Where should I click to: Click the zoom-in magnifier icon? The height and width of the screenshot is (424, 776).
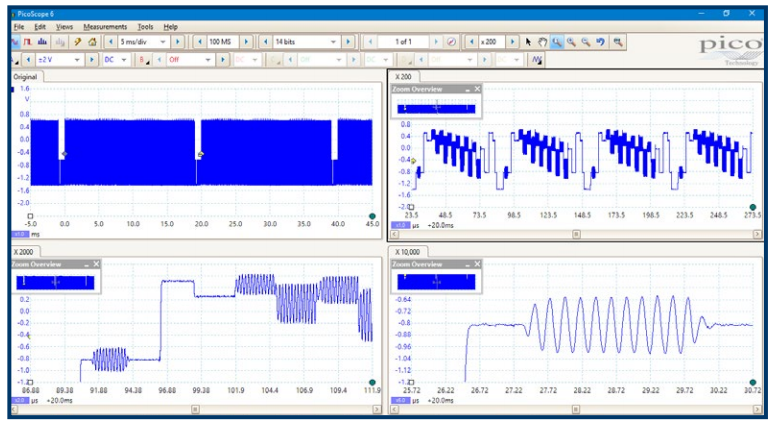click(x=571, y=42)
